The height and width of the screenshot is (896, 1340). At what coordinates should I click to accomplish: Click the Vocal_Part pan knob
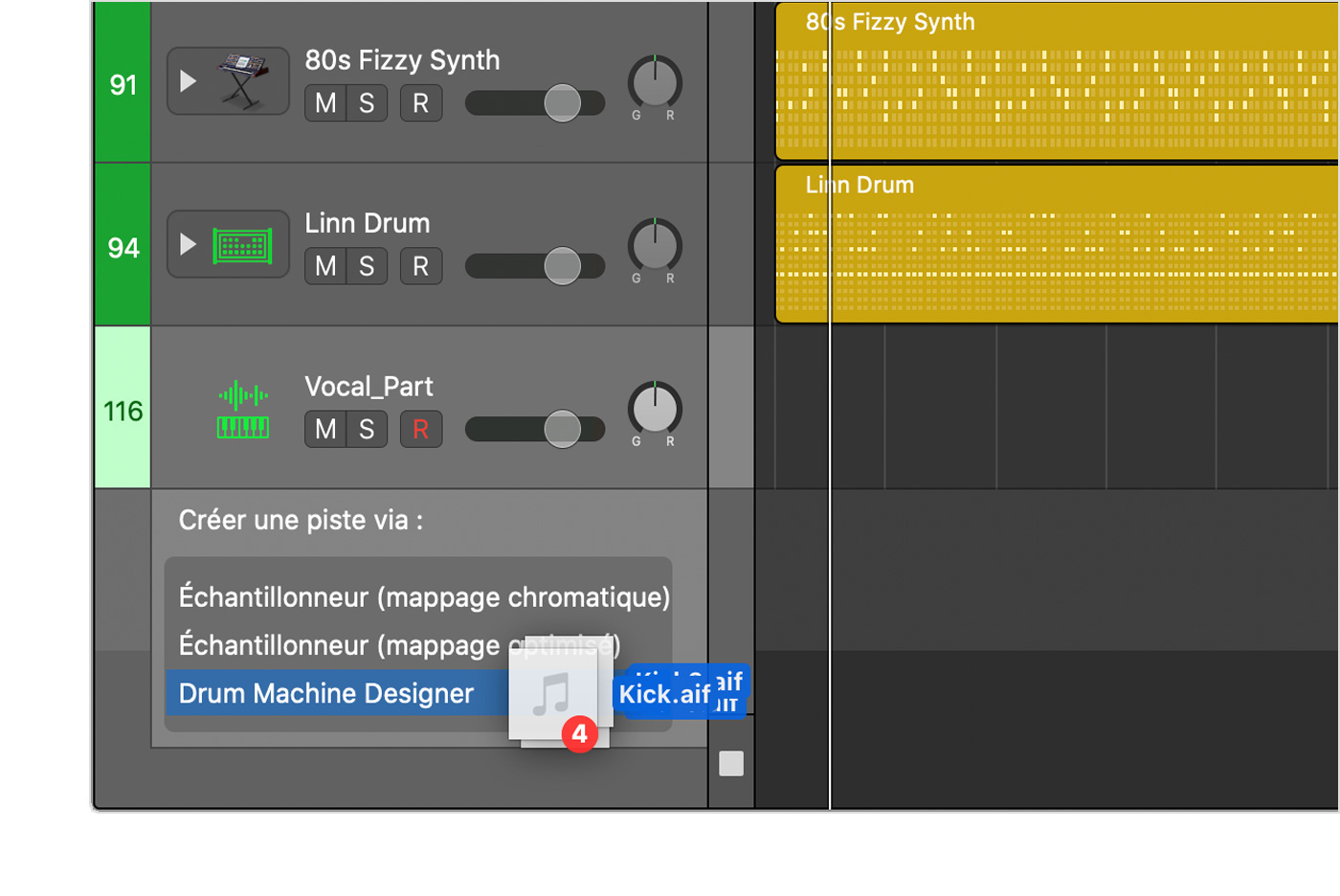click(655, 409)
